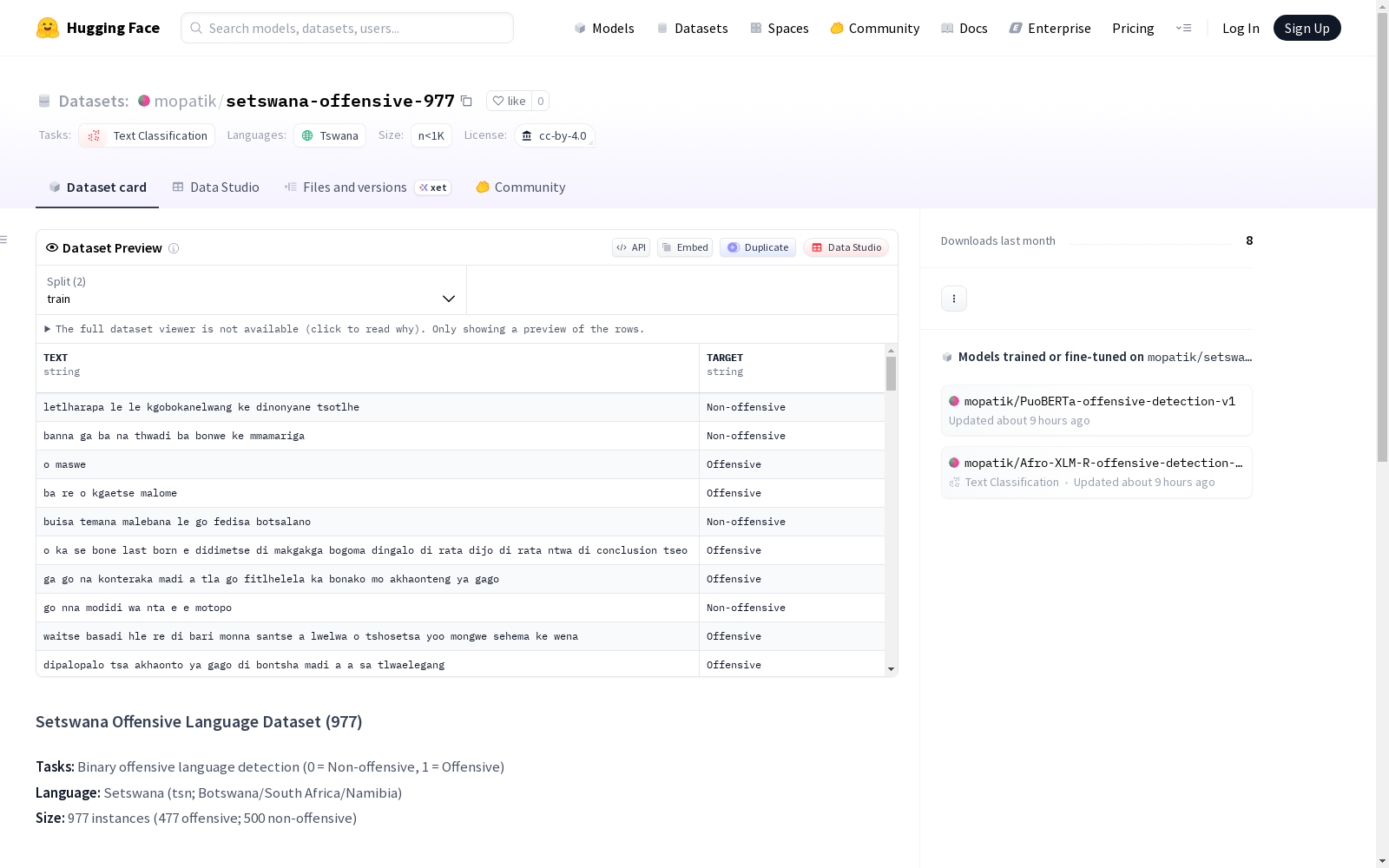Open Data Studio from preview header

tap(846, 247)
